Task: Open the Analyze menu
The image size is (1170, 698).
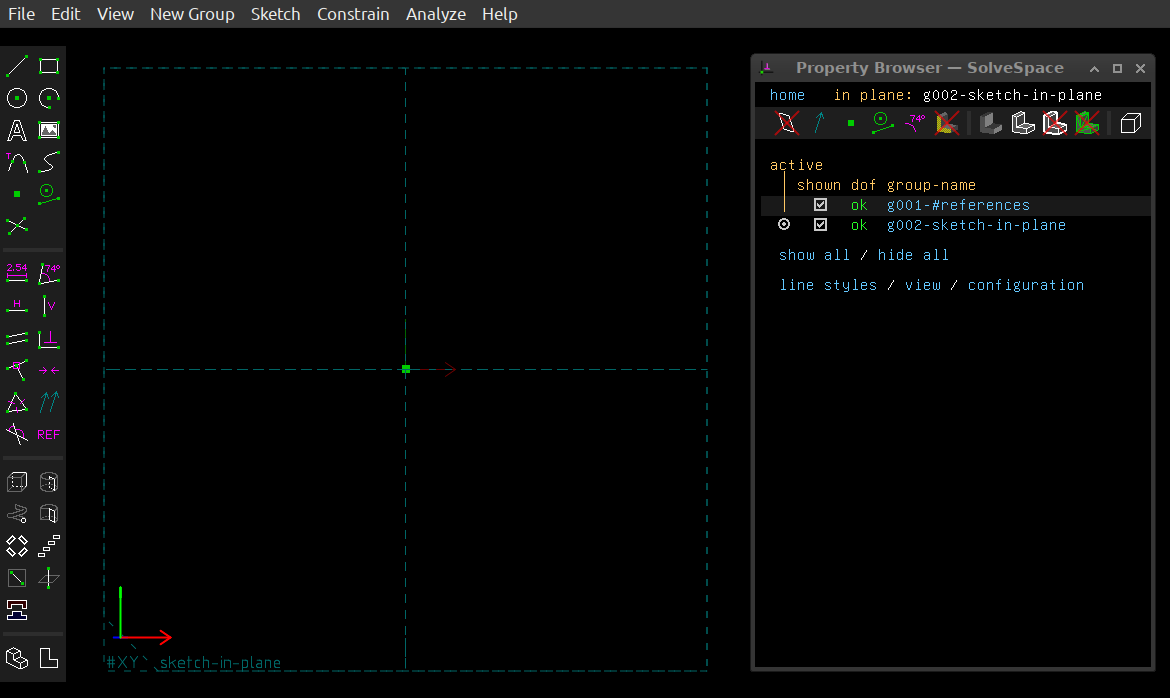Action: click(436, 14)
